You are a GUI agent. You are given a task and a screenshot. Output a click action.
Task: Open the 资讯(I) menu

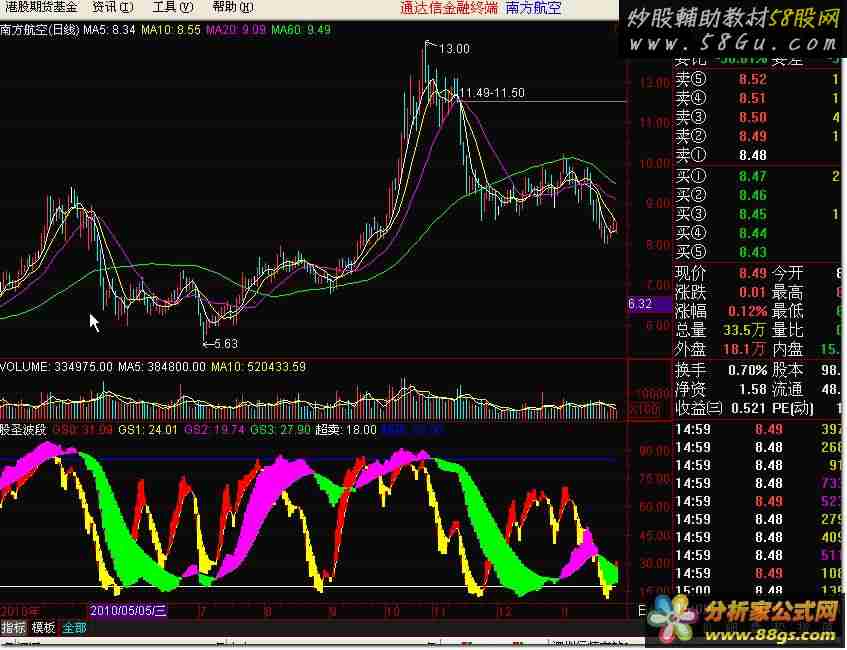tap(112, 8)
